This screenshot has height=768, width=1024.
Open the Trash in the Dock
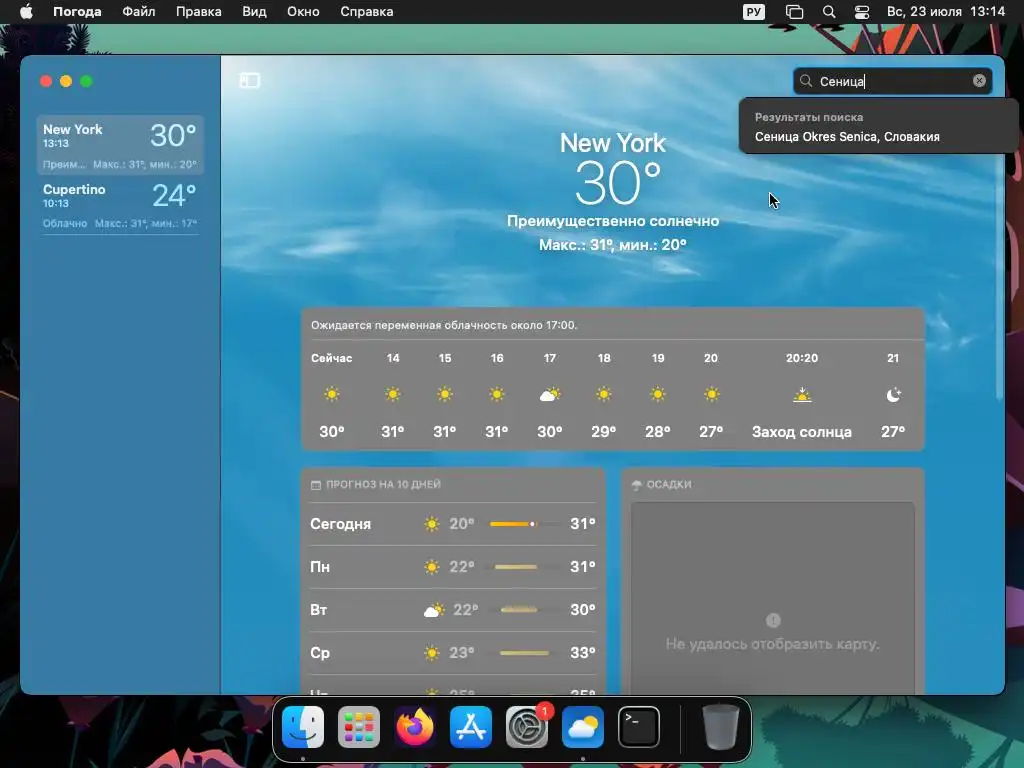pos(720,727)
